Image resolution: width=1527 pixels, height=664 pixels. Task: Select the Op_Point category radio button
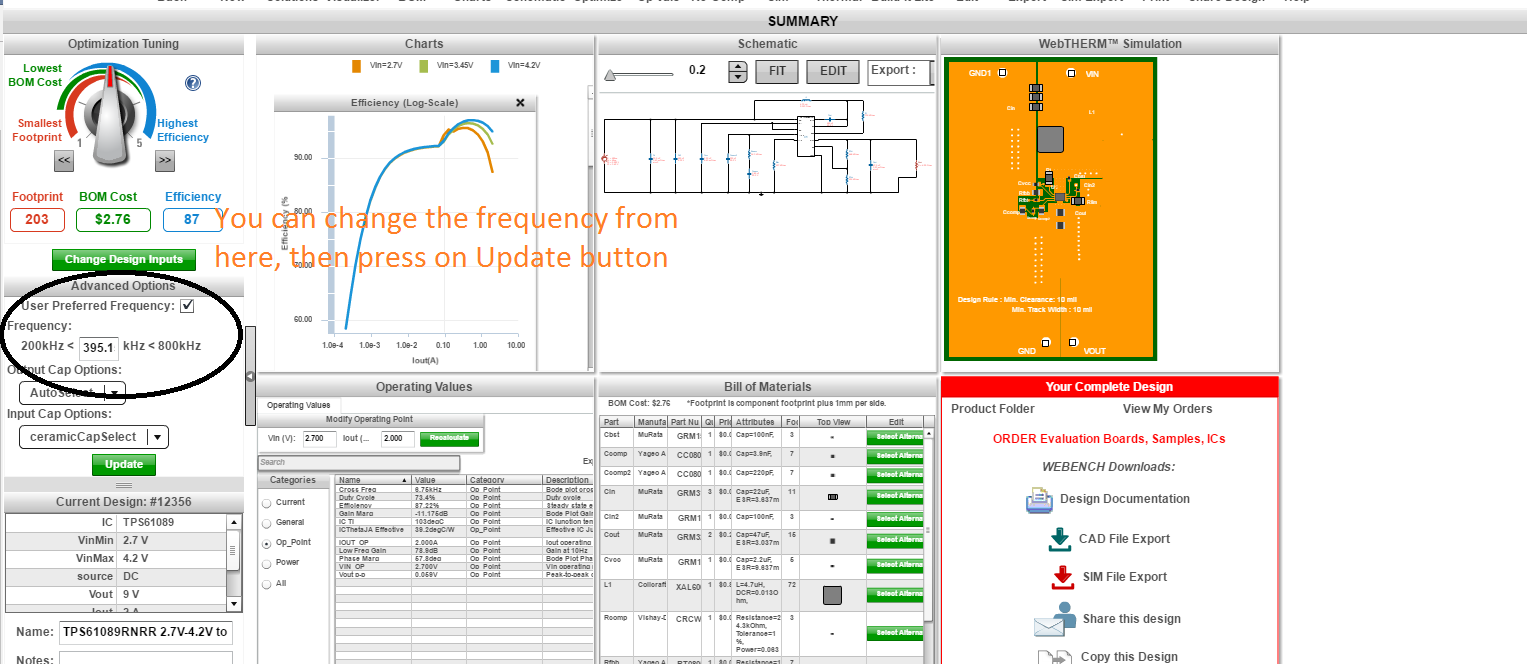click(x=266, y=543)
